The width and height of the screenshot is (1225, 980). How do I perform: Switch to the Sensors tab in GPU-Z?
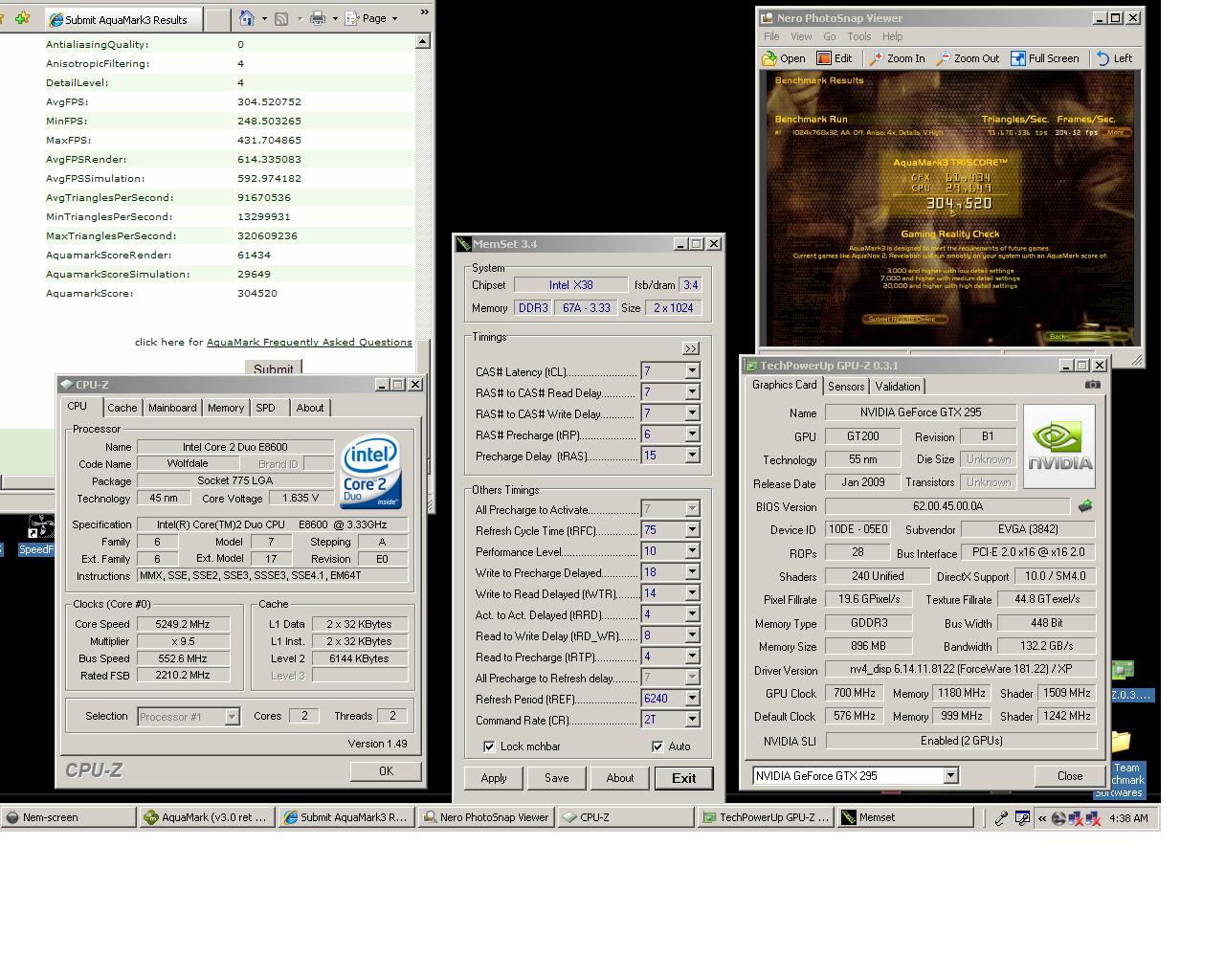tap(846, 387)
